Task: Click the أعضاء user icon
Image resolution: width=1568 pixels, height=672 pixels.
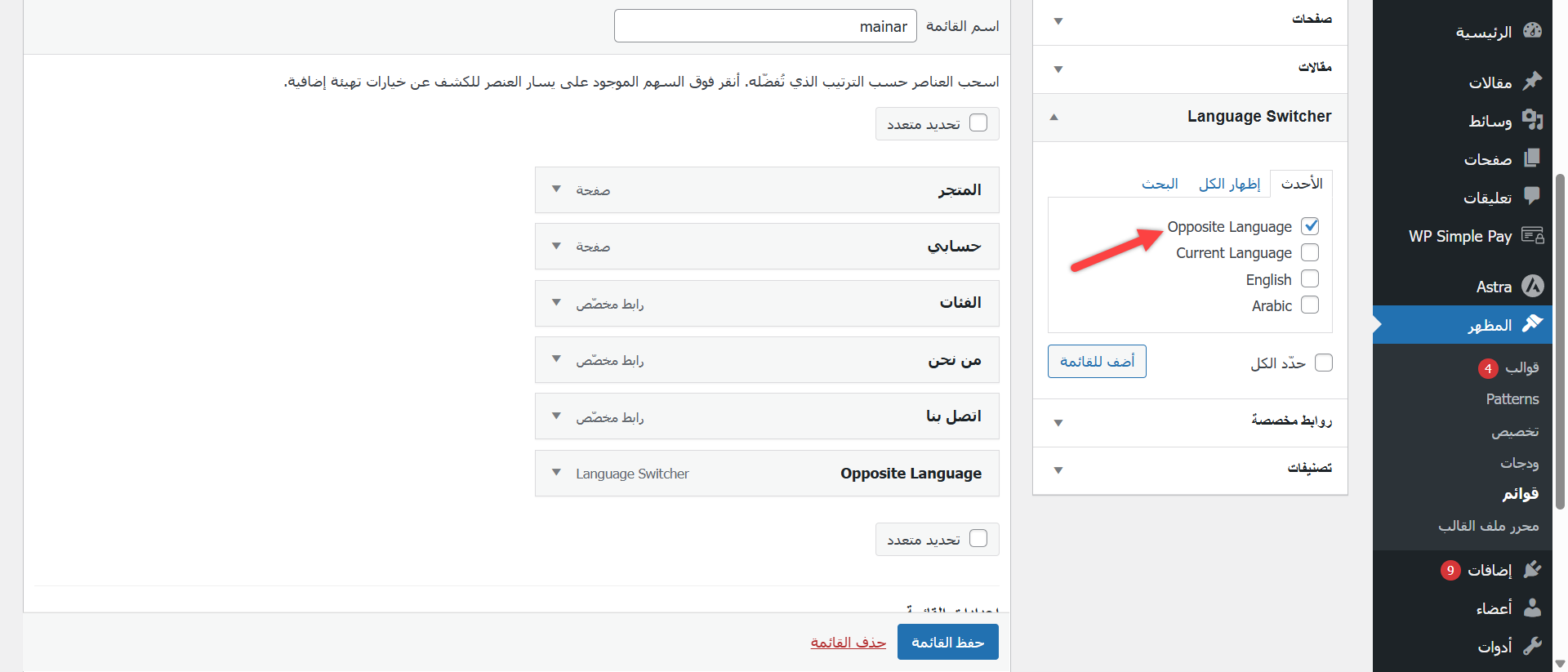Action: point(1532,607)
